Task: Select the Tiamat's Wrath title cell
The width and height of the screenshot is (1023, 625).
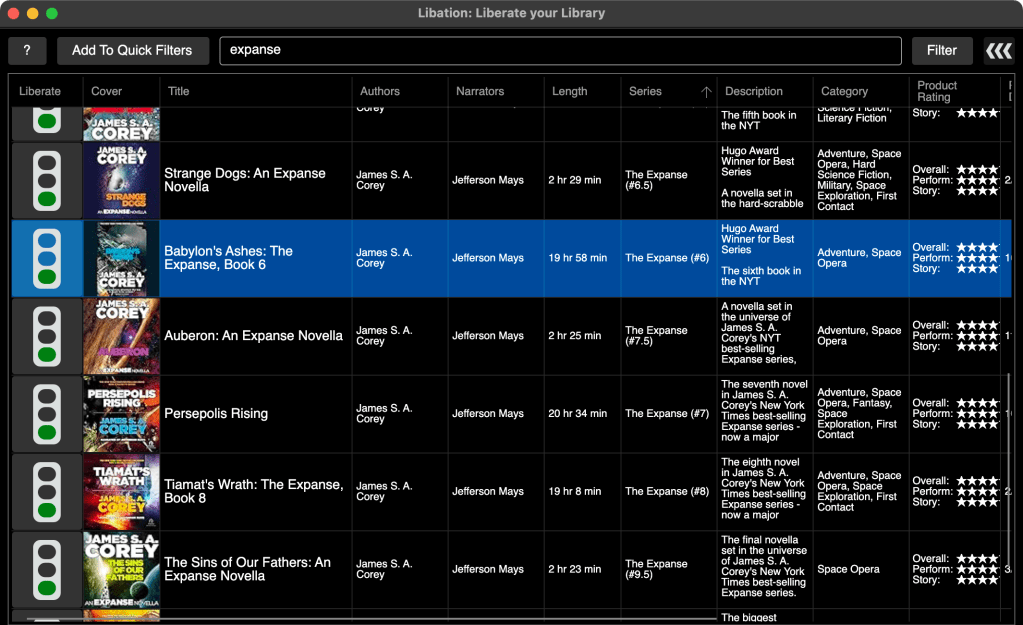Action: [255, 492]
